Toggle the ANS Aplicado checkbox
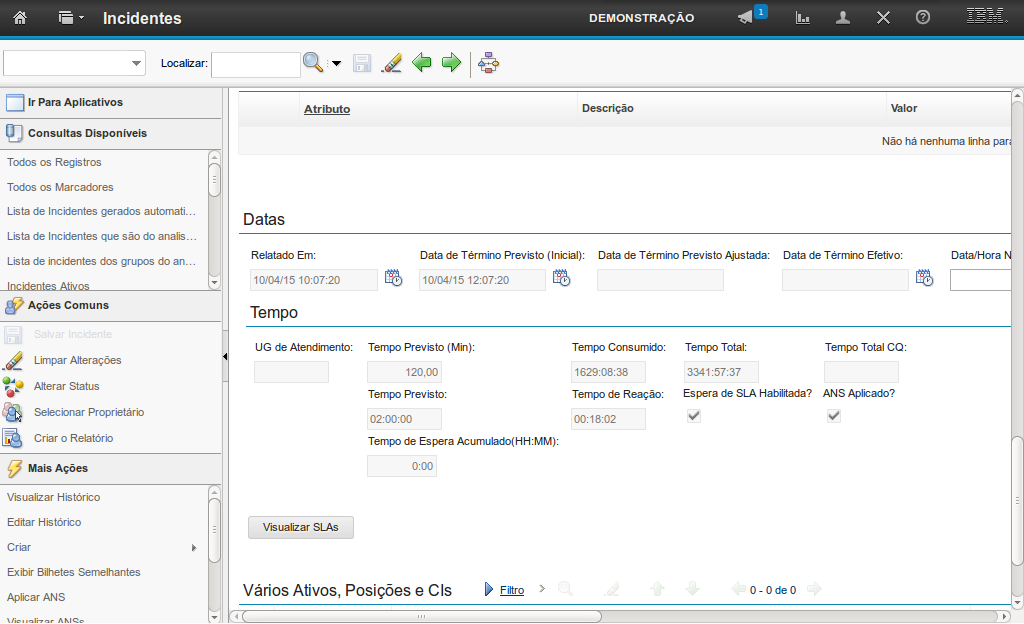 pos(834,416)
